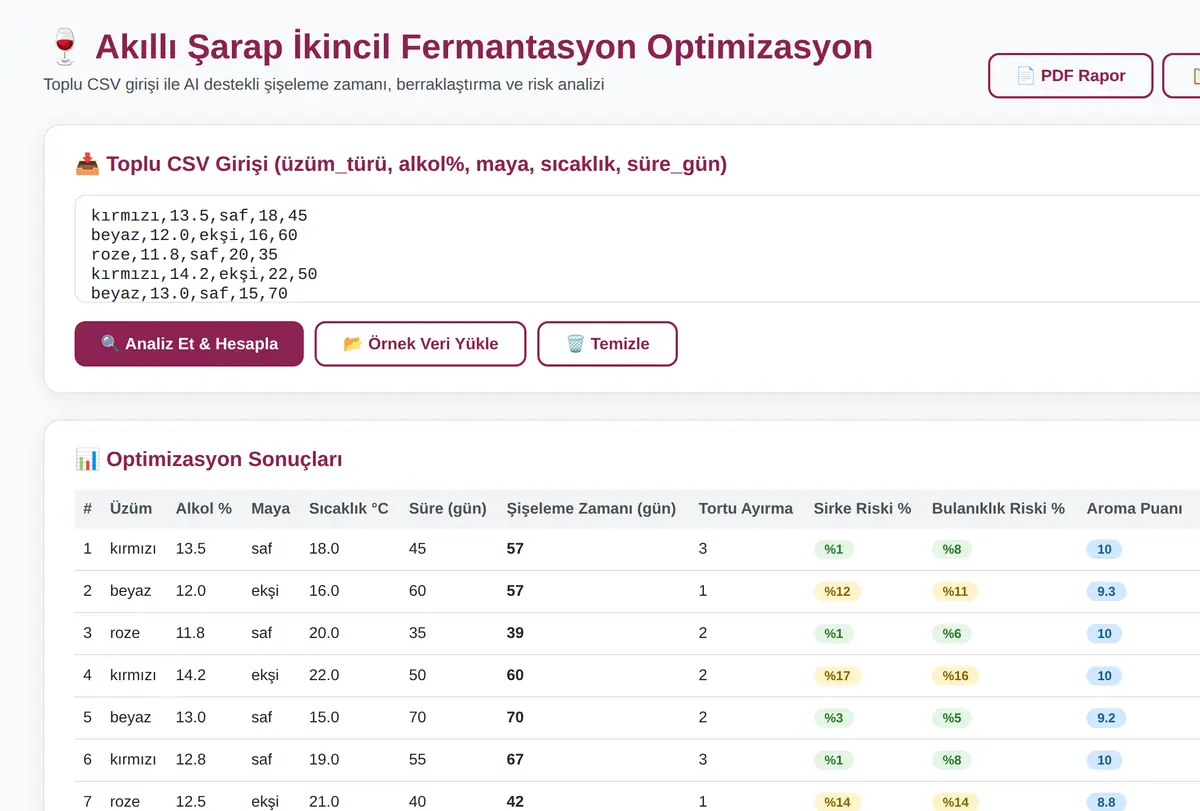Click the Aroma Puanı column header

[x=1134, y=508]
